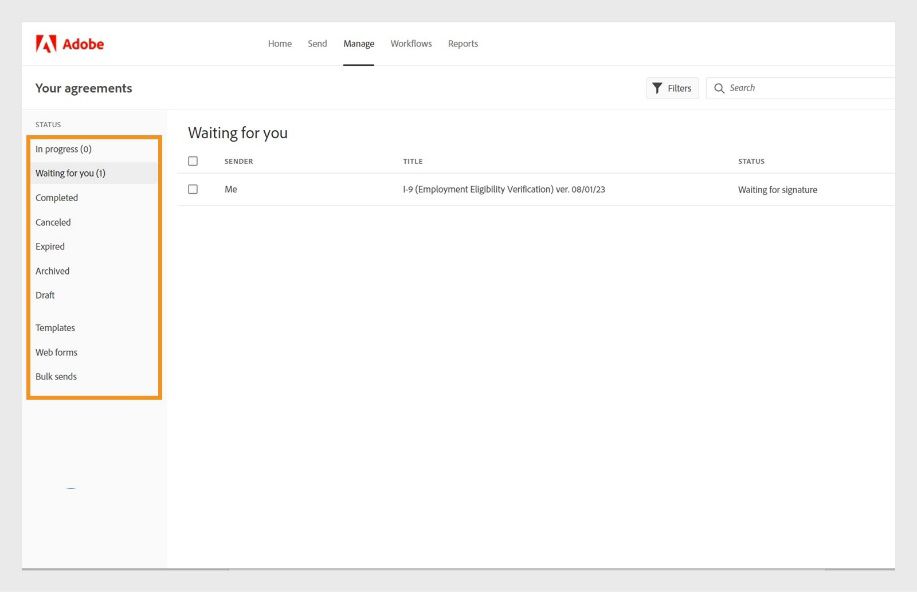The image size is (917, 592).
Task: Switch to the Workflows tab
Action: click(x=411, y=43)
